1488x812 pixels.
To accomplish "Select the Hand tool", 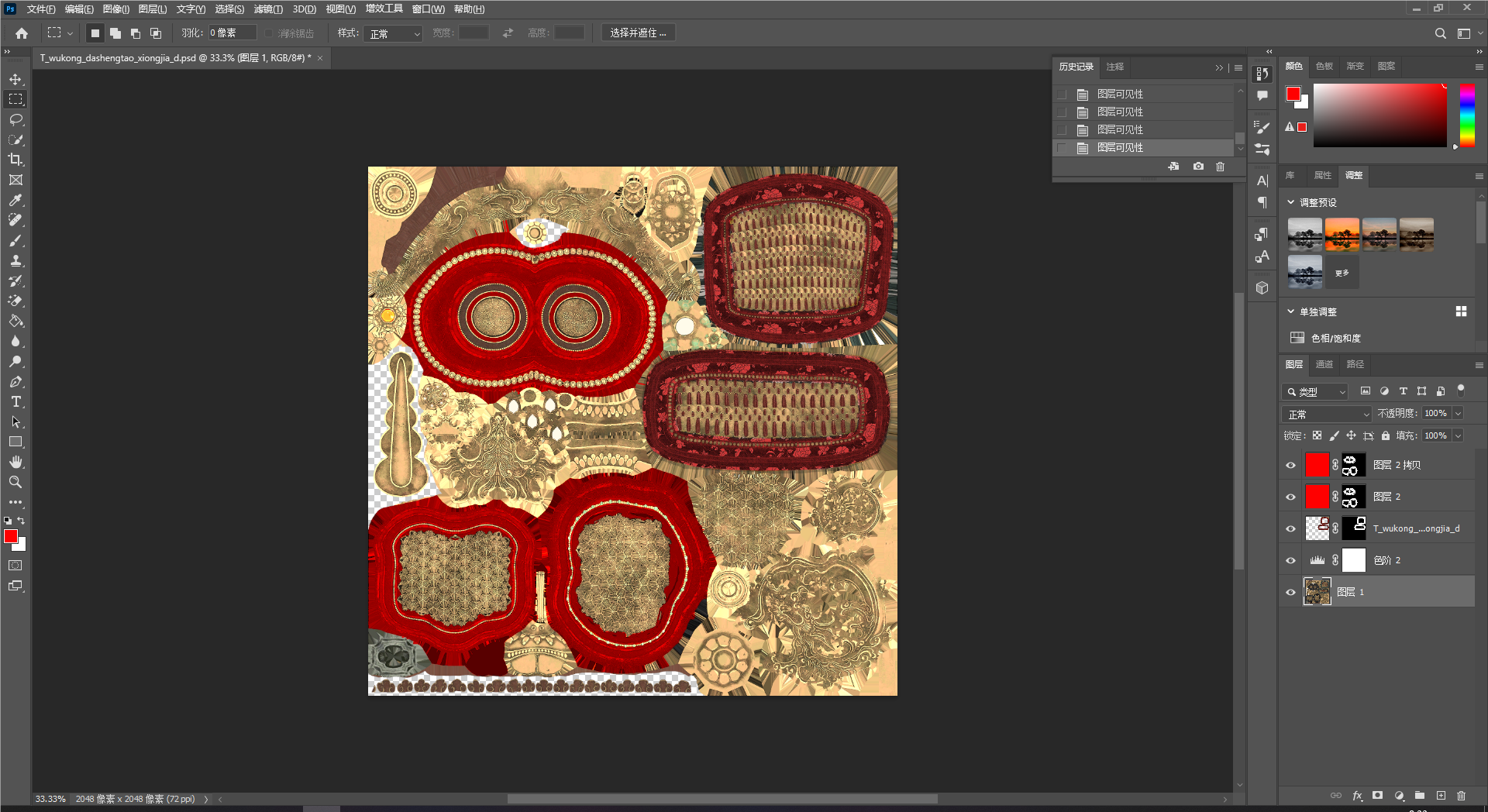I will coord(15,462).
